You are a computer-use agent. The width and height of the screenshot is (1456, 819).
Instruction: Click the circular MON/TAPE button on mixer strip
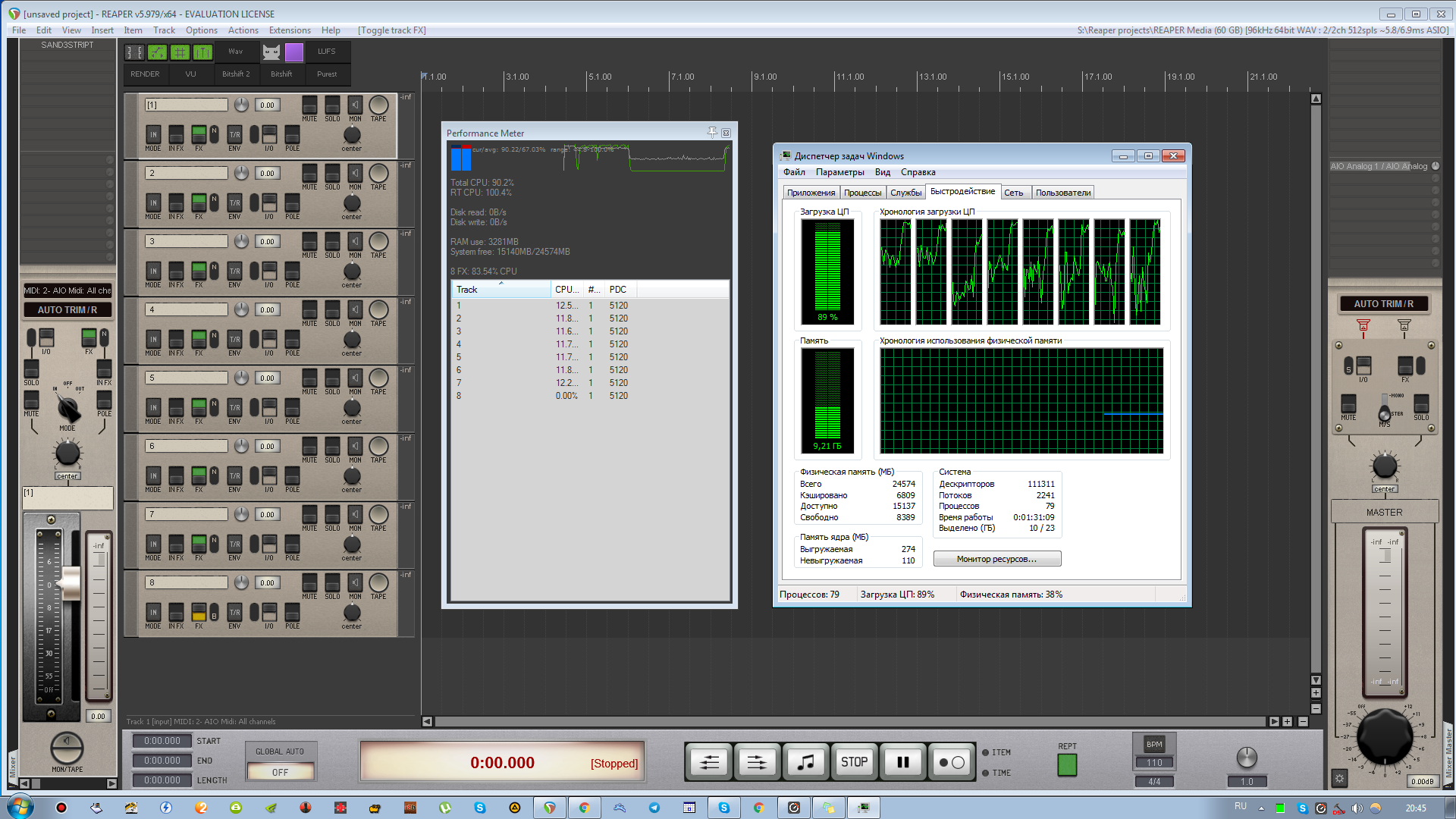tap(67, 748)
